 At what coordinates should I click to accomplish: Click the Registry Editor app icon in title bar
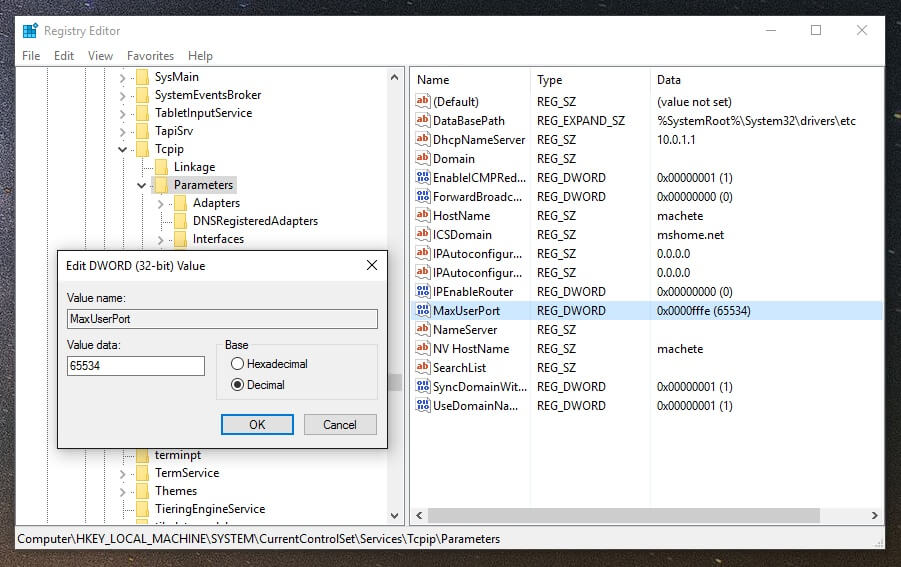point(30,30)
